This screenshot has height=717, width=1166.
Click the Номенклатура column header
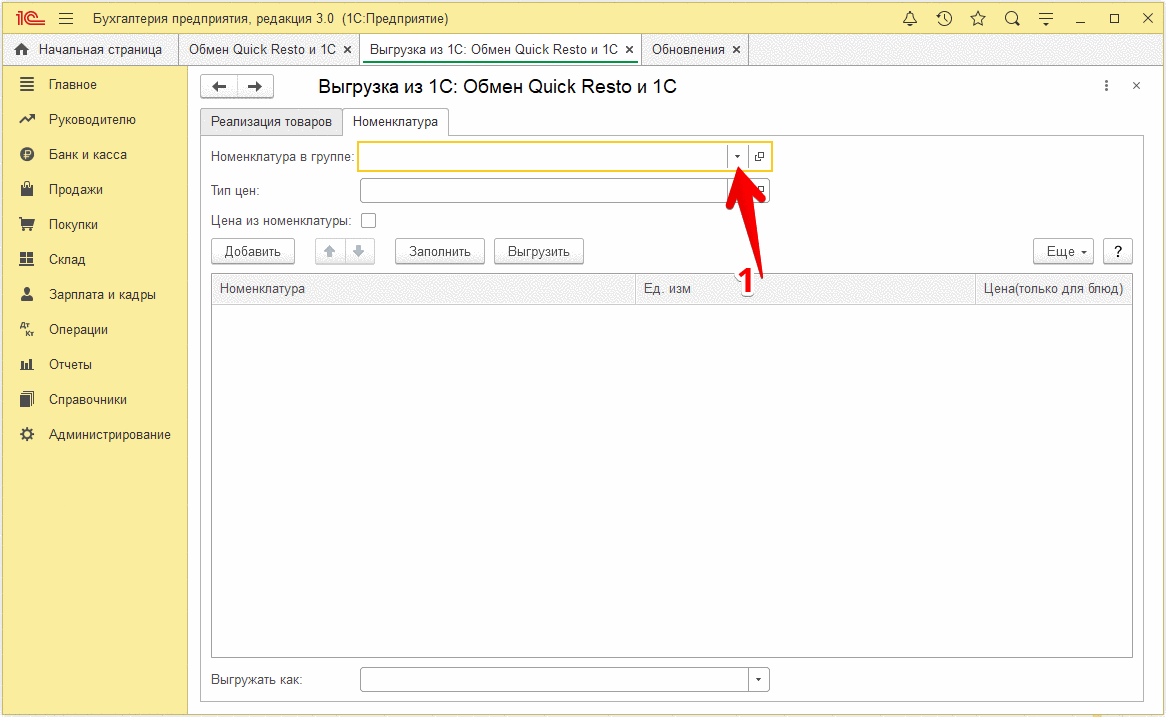tap(423, 289)
